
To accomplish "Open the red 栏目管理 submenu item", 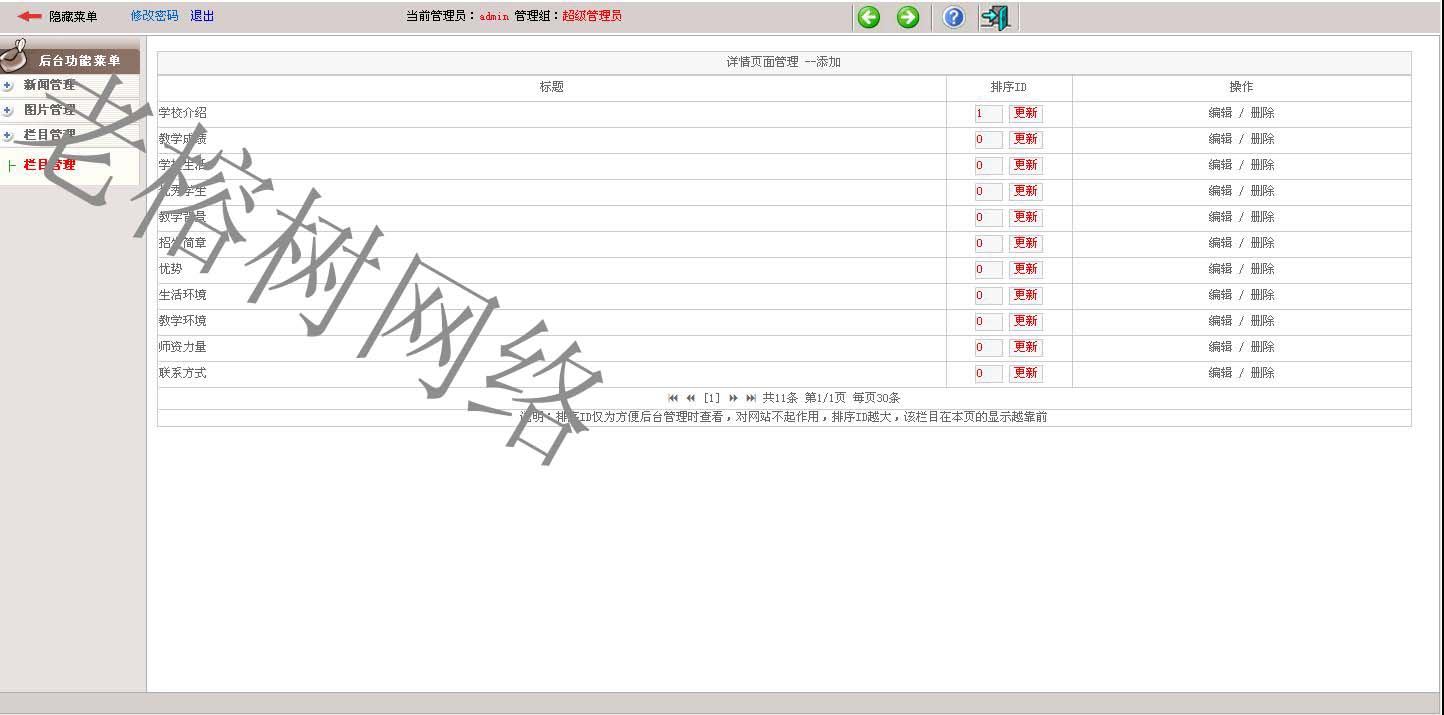I will click(x=49, y=165).
